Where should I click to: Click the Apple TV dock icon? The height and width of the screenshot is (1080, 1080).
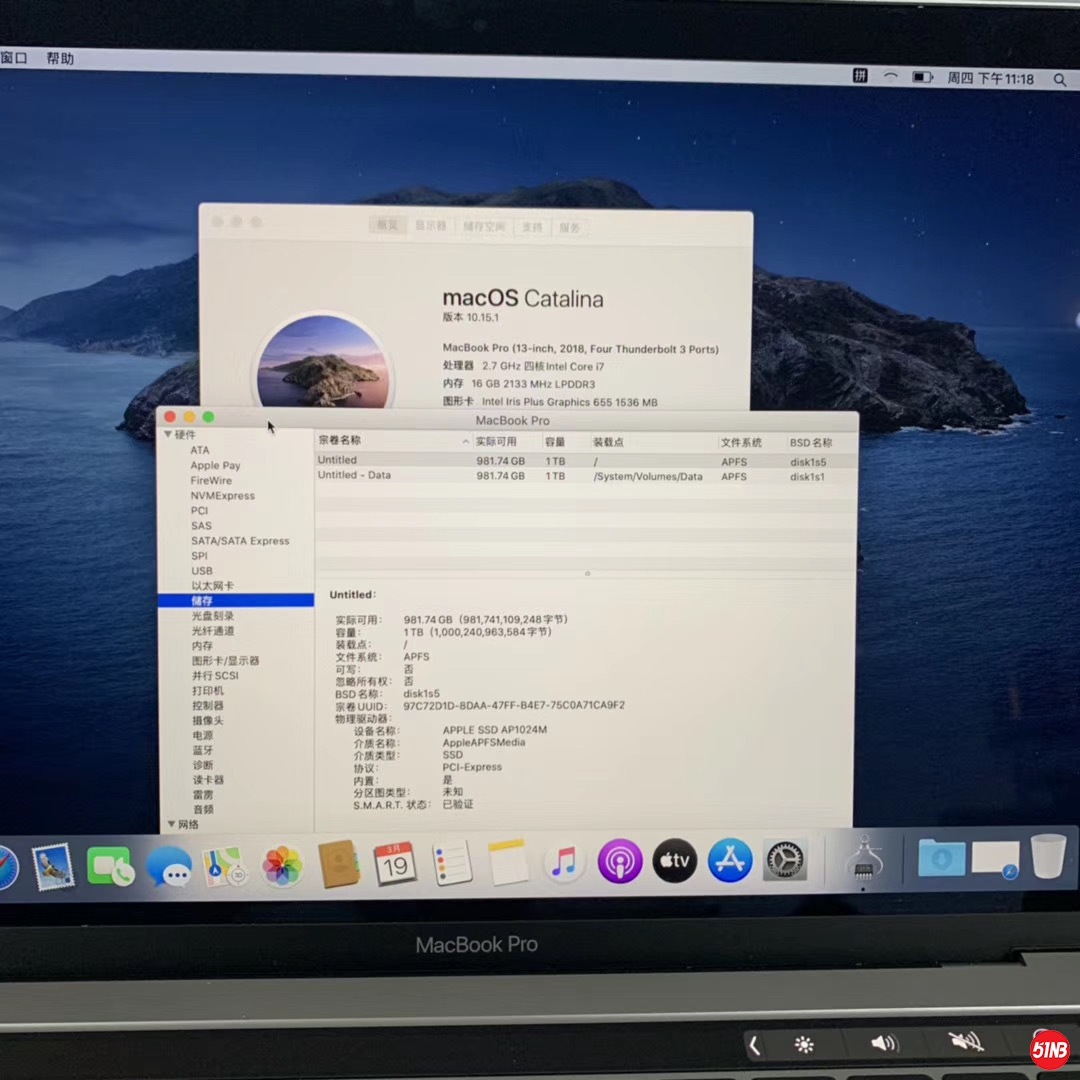coord(675,861)
